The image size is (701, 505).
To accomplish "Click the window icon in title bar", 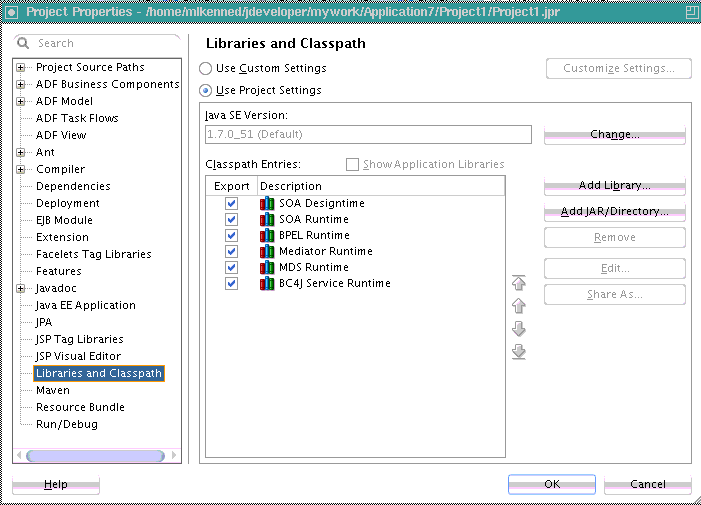I will click(12, 12).
